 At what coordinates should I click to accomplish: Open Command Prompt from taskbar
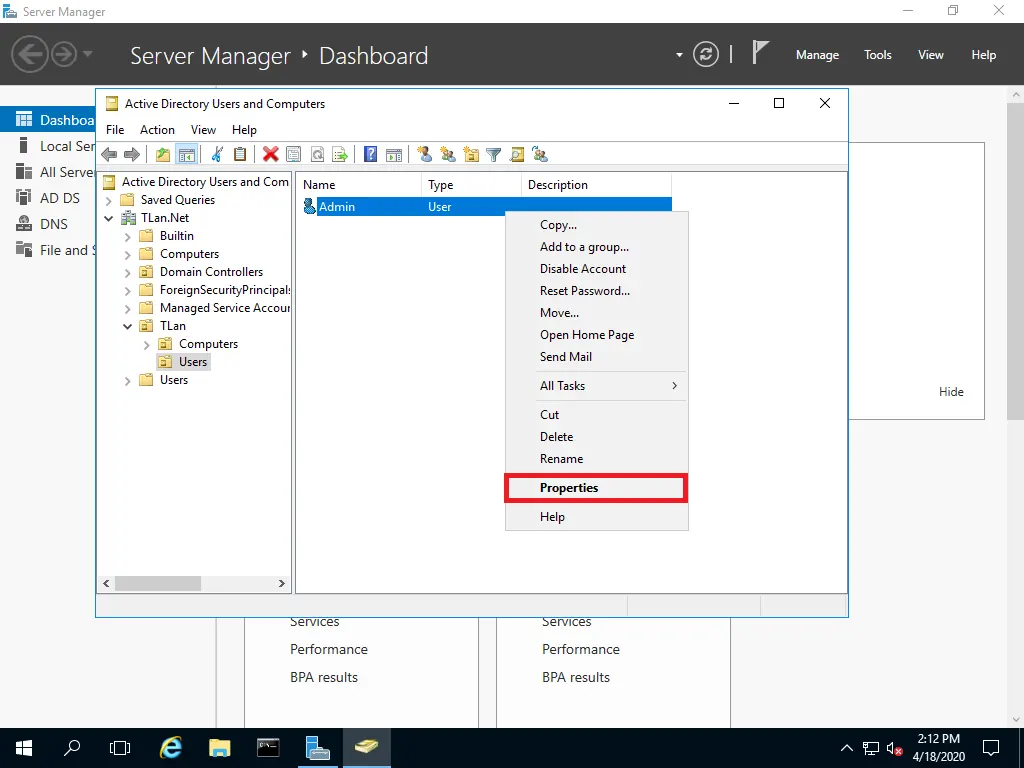click(268, 748)
